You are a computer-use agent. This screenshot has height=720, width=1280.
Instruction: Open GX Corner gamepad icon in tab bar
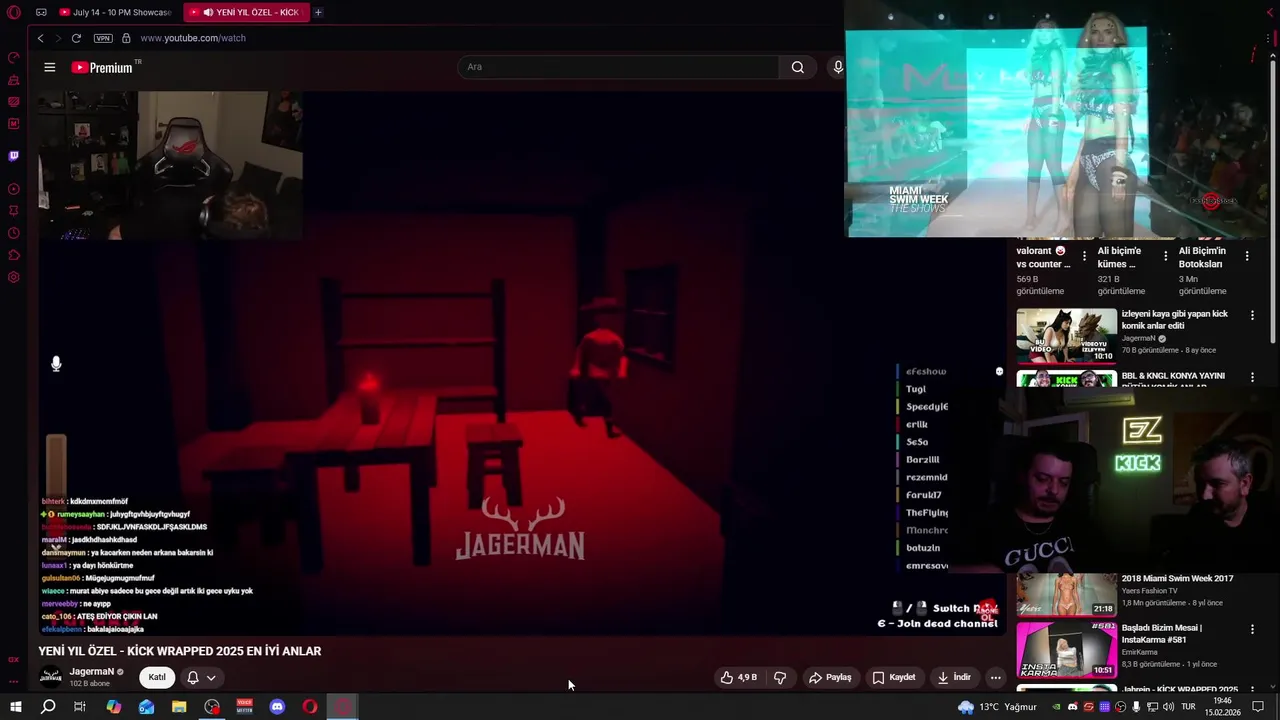(x=41, y=12)
